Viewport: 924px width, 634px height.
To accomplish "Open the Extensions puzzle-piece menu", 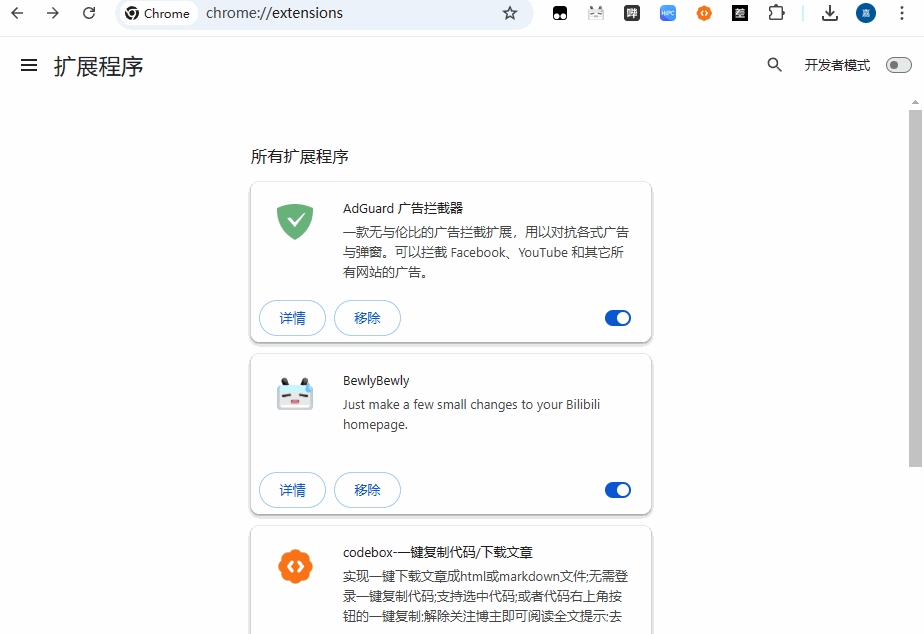I will pos(776,13).
